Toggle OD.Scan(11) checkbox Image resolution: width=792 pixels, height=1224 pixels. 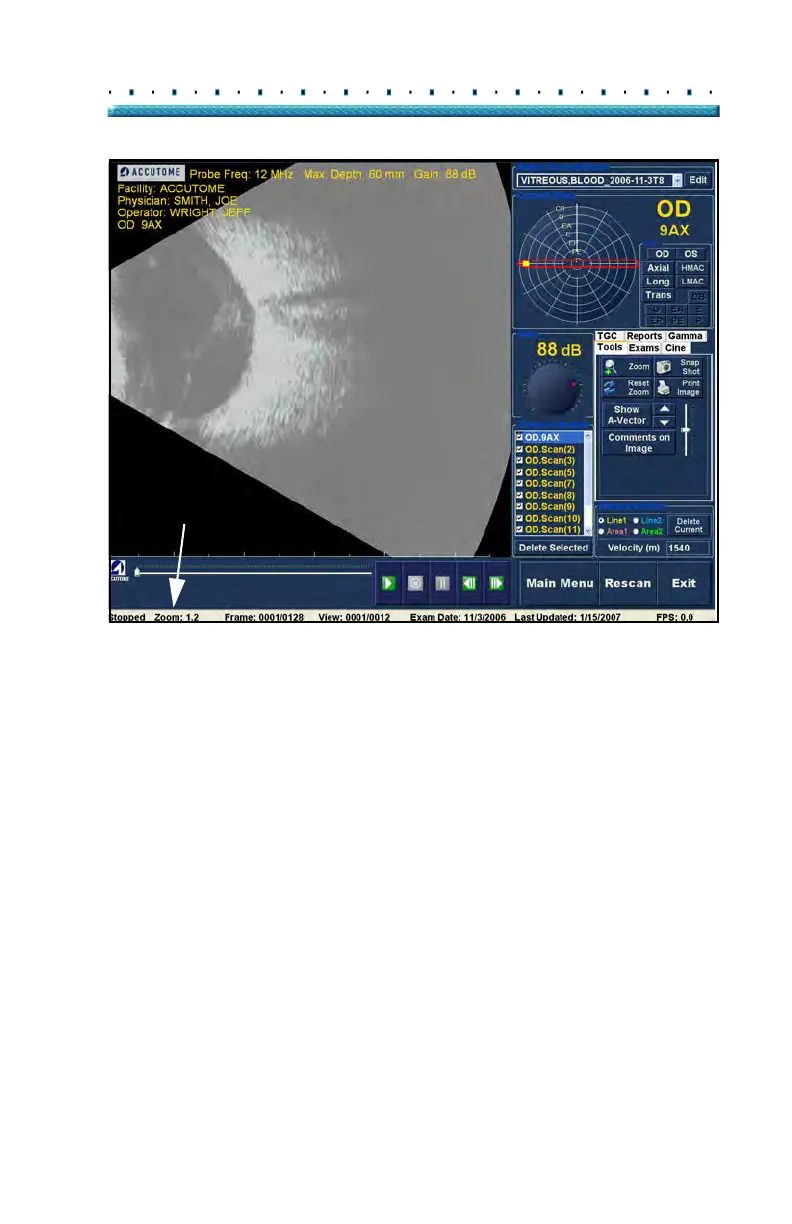(519, 530)
